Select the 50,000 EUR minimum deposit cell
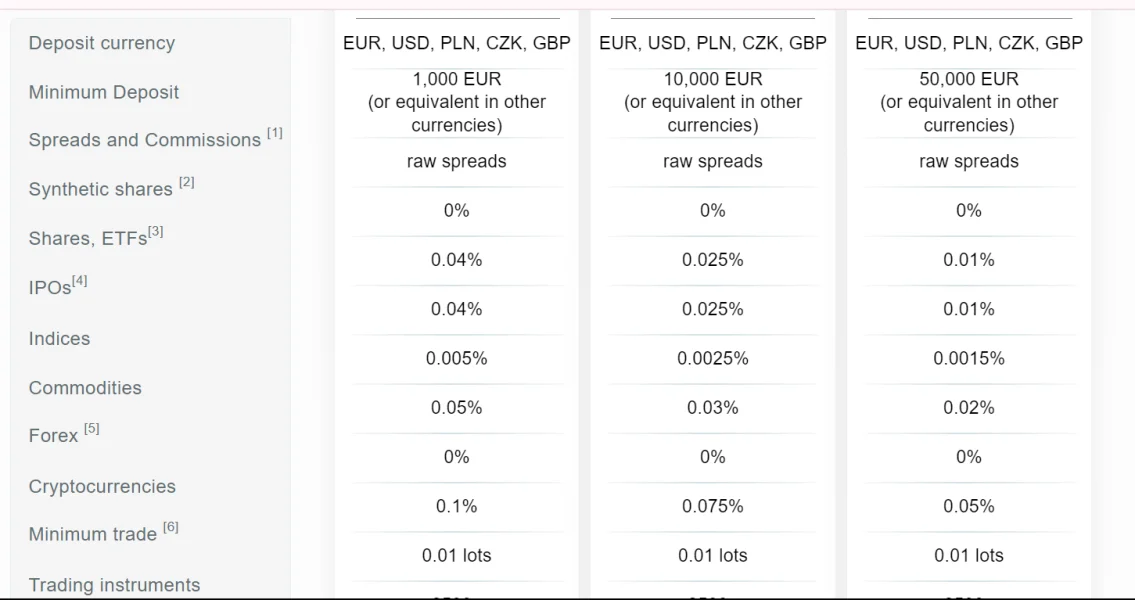1135x600 pixels. tap(968, 102)
